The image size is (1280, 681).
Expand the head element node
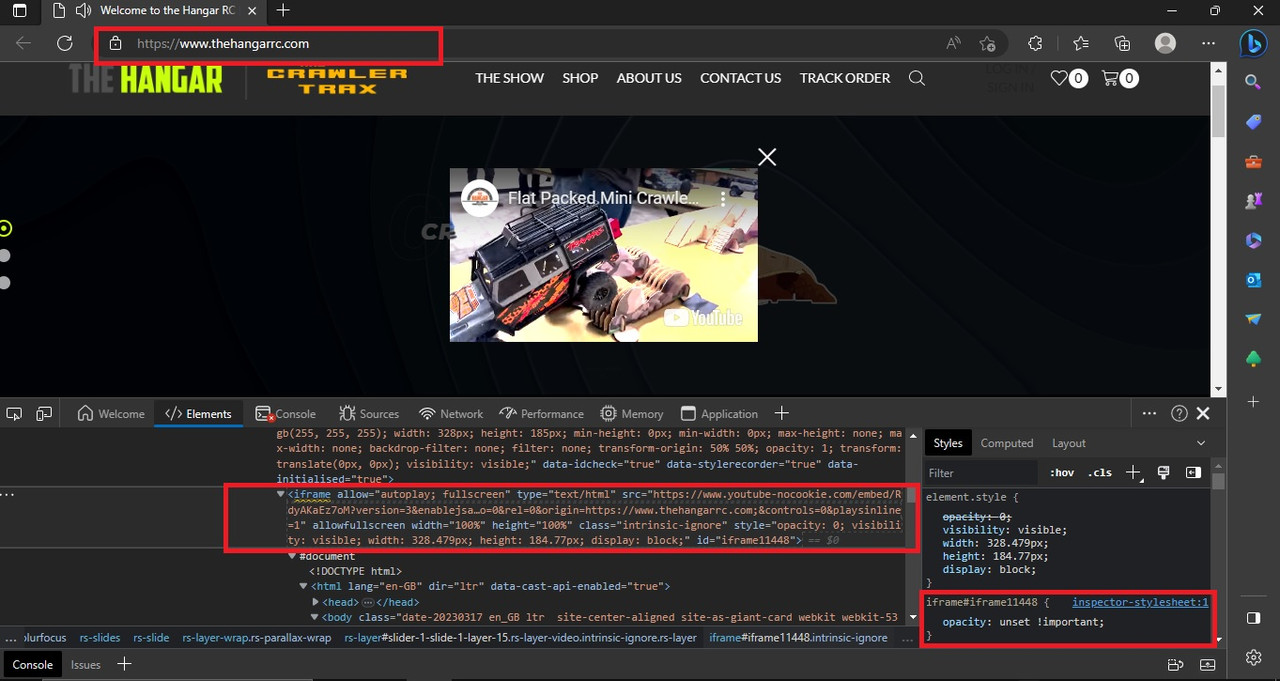click(x=316, y=602)
